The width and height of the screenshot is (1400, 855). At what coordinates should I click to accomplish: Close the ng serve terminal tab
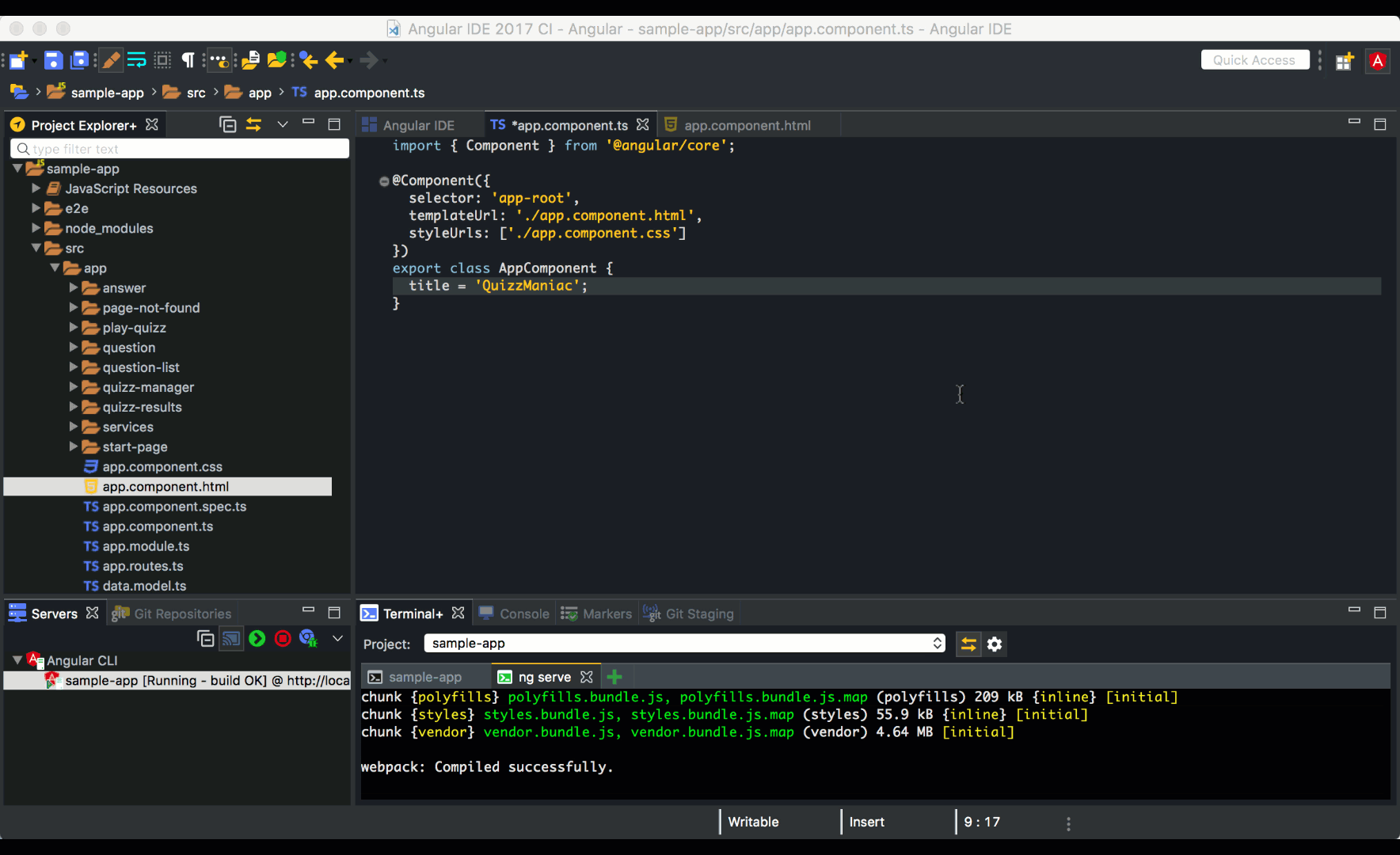[x=586, y=677]
